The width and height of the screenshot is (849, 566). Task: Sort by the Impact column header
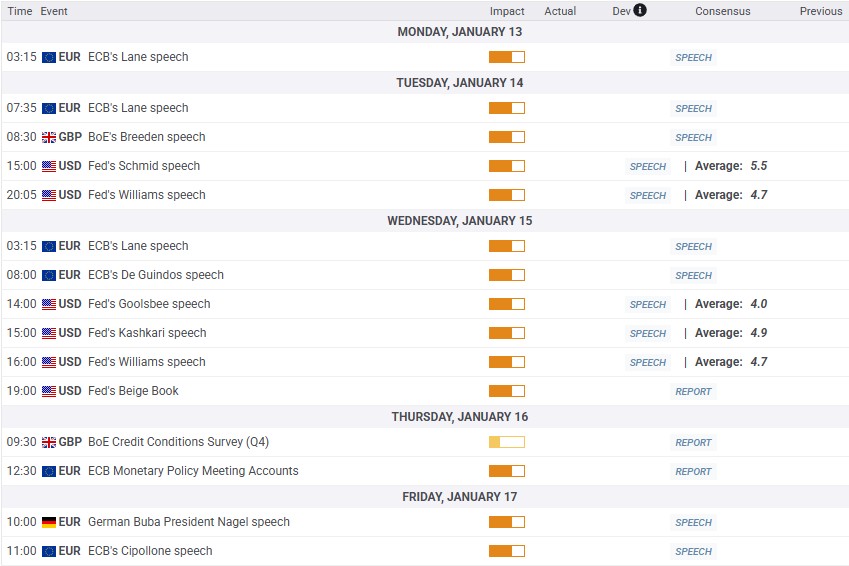click(507, 11)
